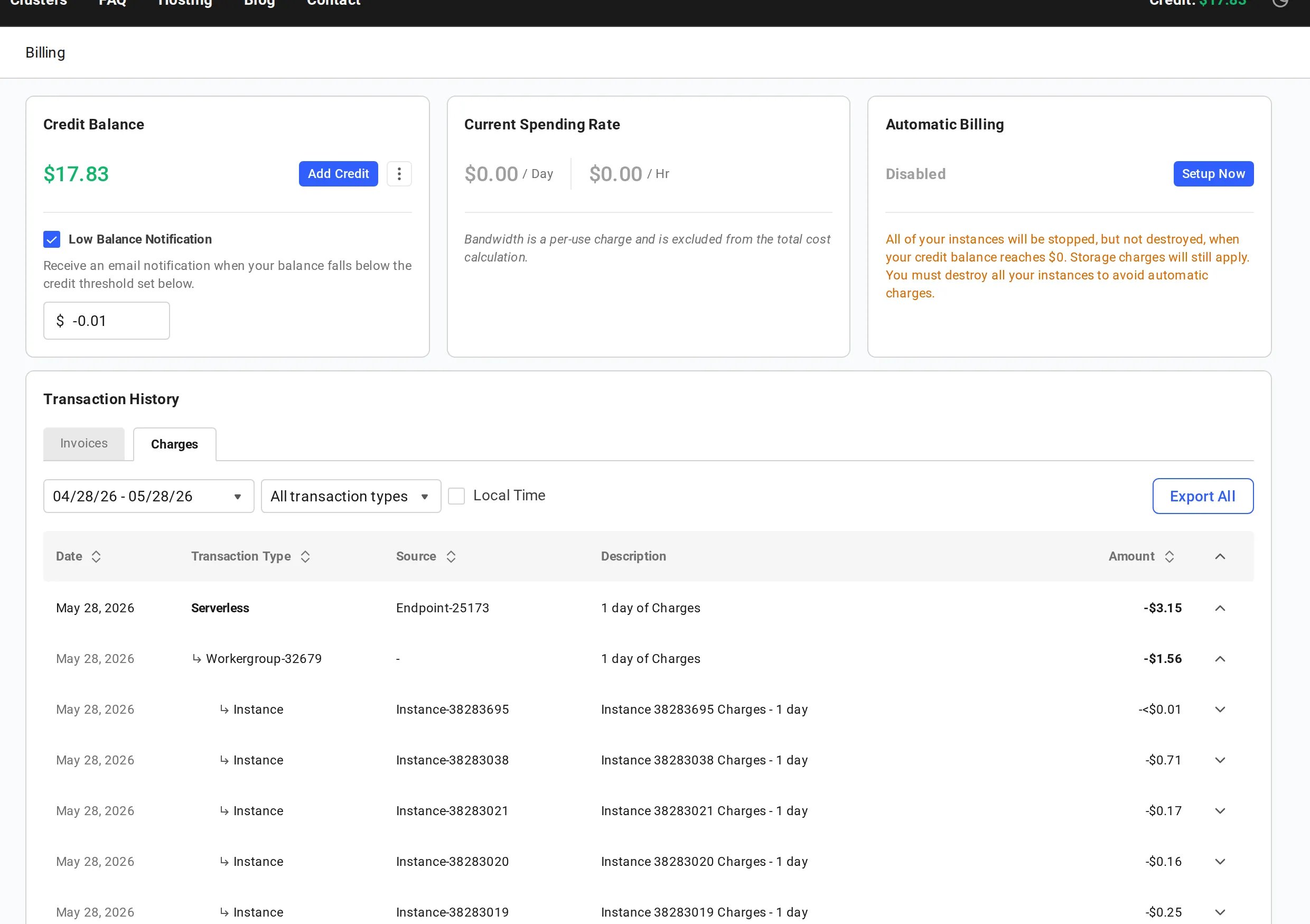1310x924 pixels.
Task: Click the Instance-38283695 source cell
Action: pyautogui.click(x=452, y=710)
